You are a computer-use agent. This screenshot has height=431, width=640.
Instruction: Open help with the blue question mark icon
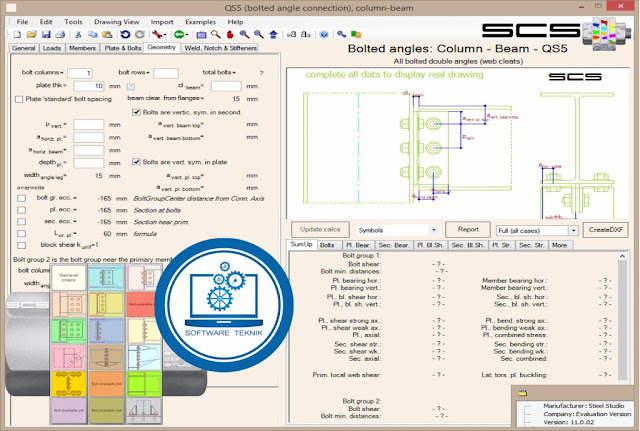324,34
